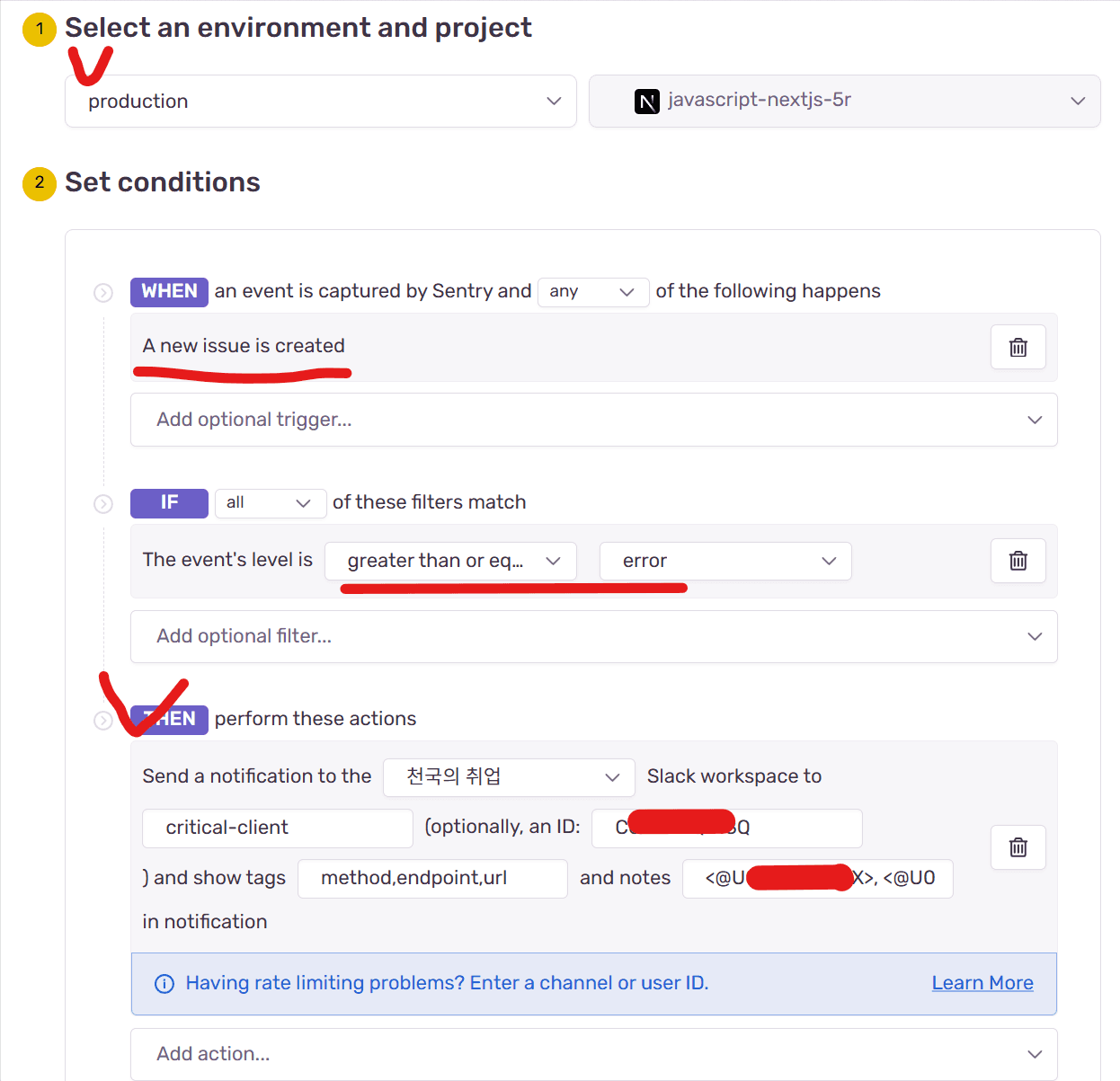Viewport: 1120px width, 1081px height.
Task: Change the 'all' filter match dropdown
Action: coord(269,503)
